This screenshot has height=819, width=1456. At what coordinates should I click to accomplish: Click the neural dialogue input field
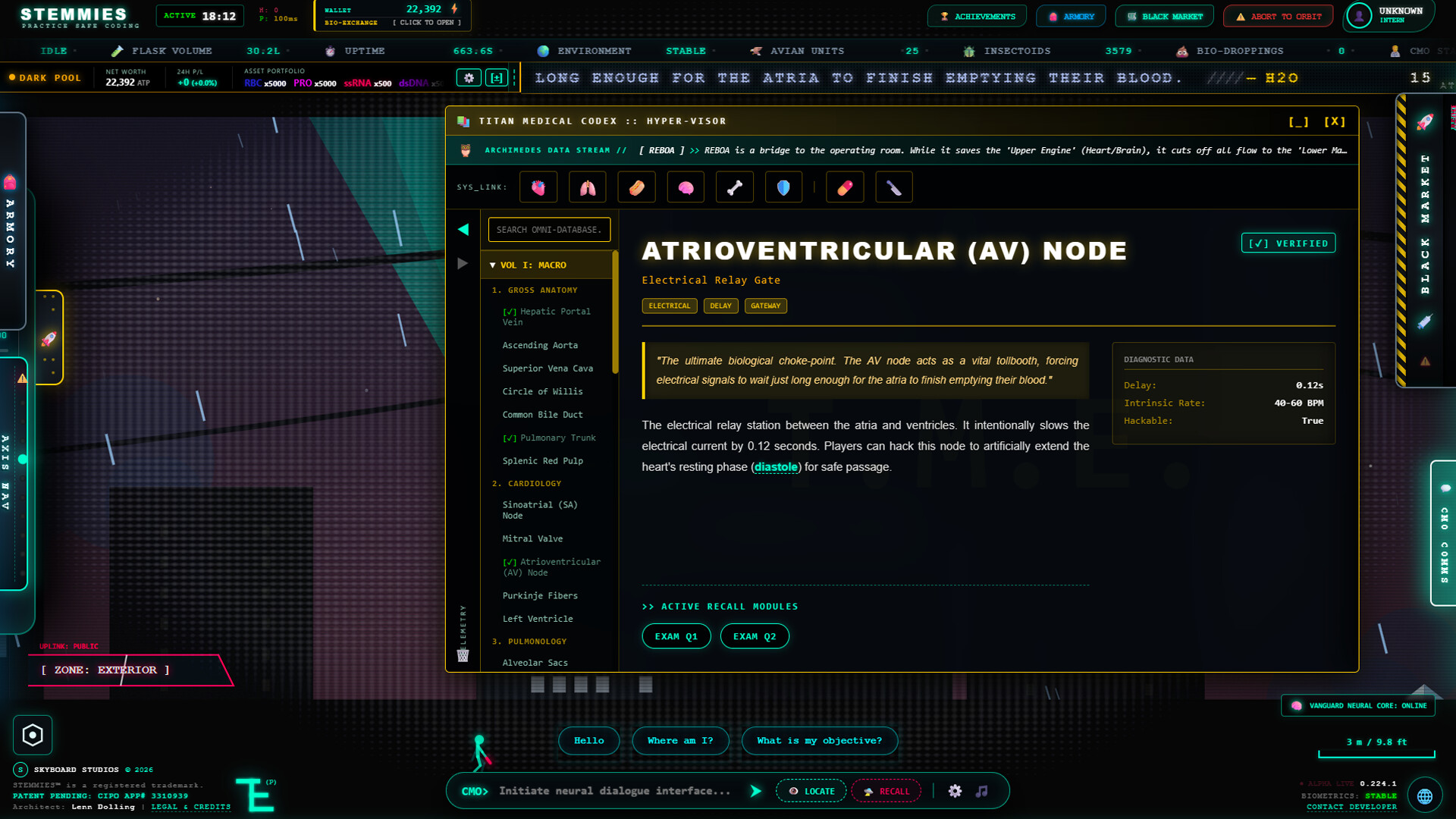tap(614, 791)
